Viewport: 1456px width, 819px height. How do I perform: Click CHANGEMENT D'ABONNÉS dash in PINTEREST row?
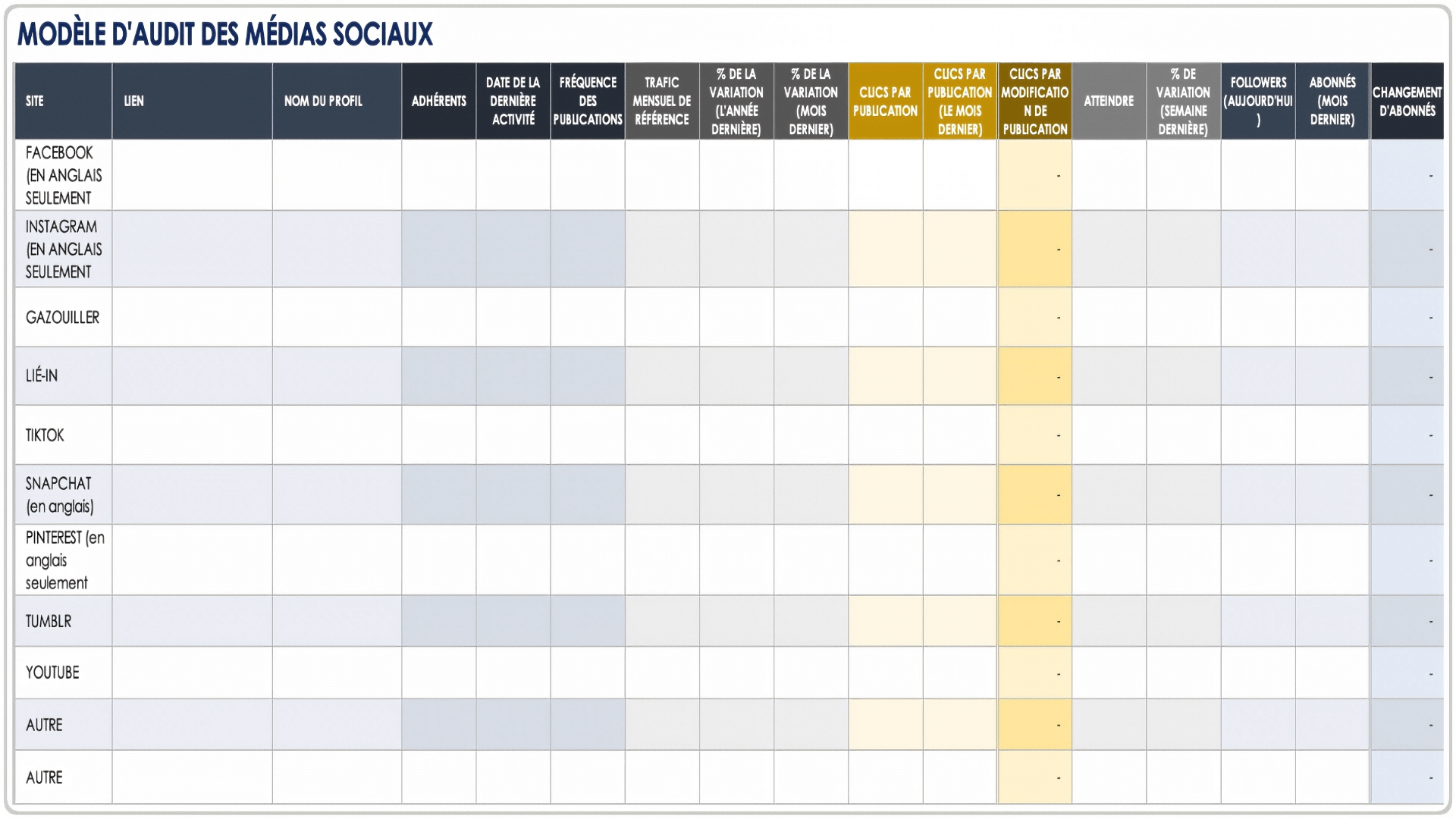click(1407, 560)
